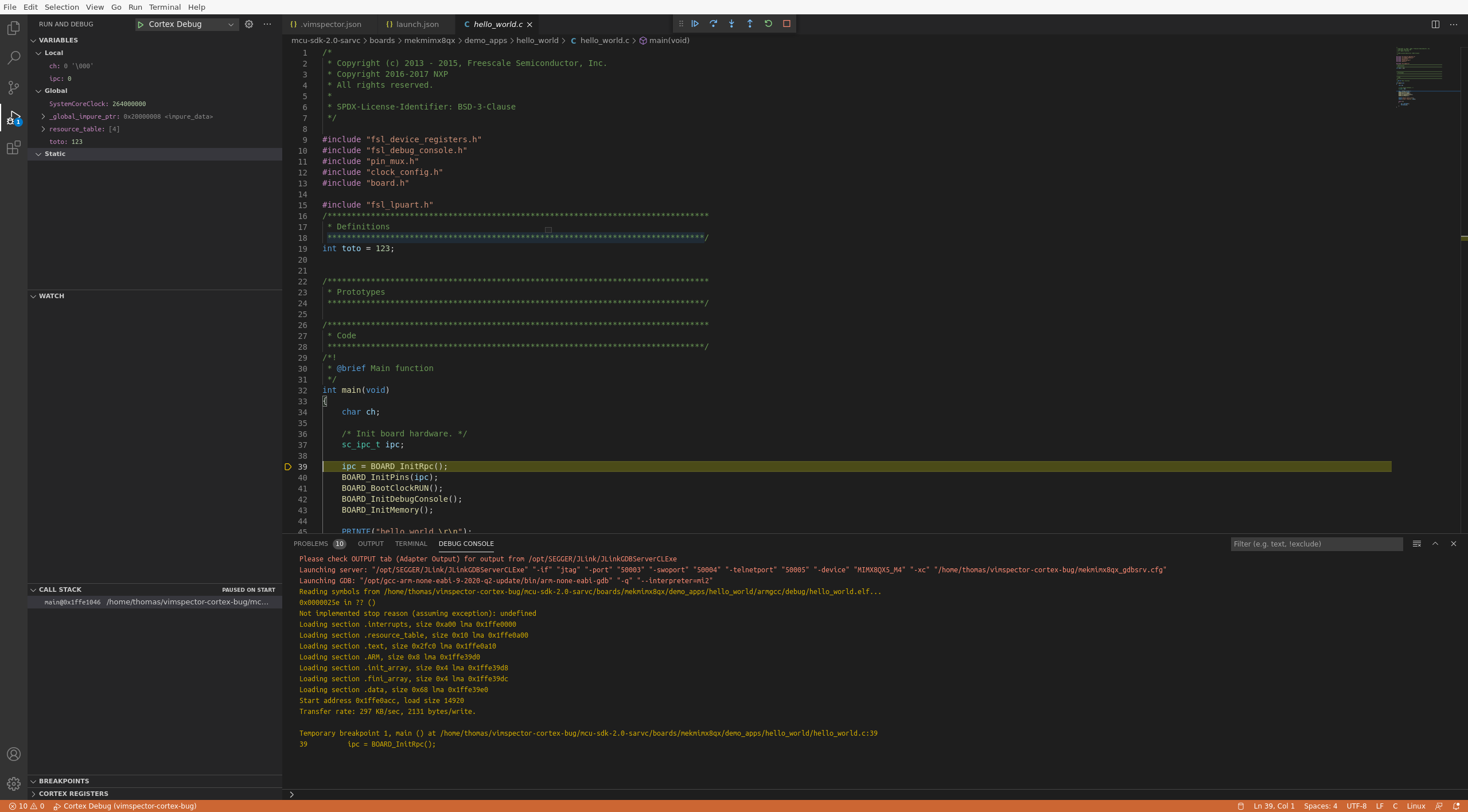Open the Source Control view

pyautogui.click(x=13, y=87)
